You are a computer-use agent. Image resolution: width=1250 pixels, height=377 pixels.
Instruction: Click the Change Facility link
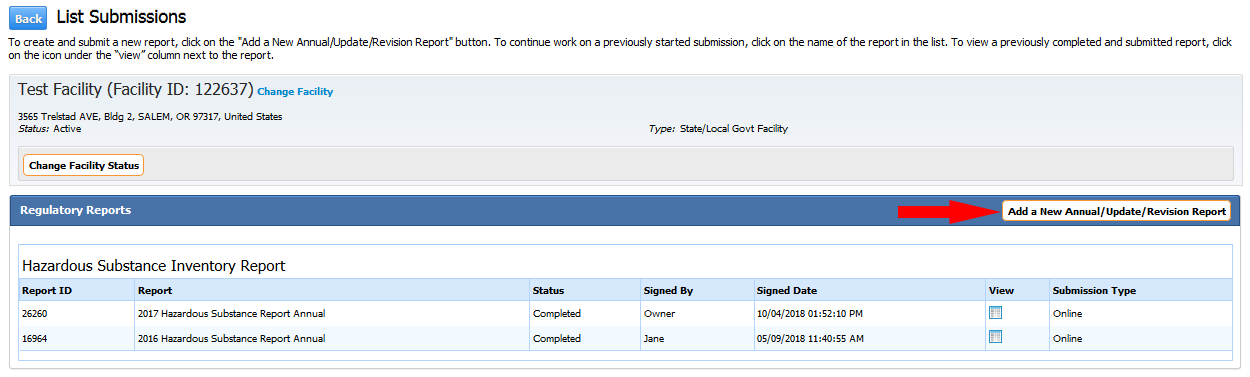coord(295,92)
